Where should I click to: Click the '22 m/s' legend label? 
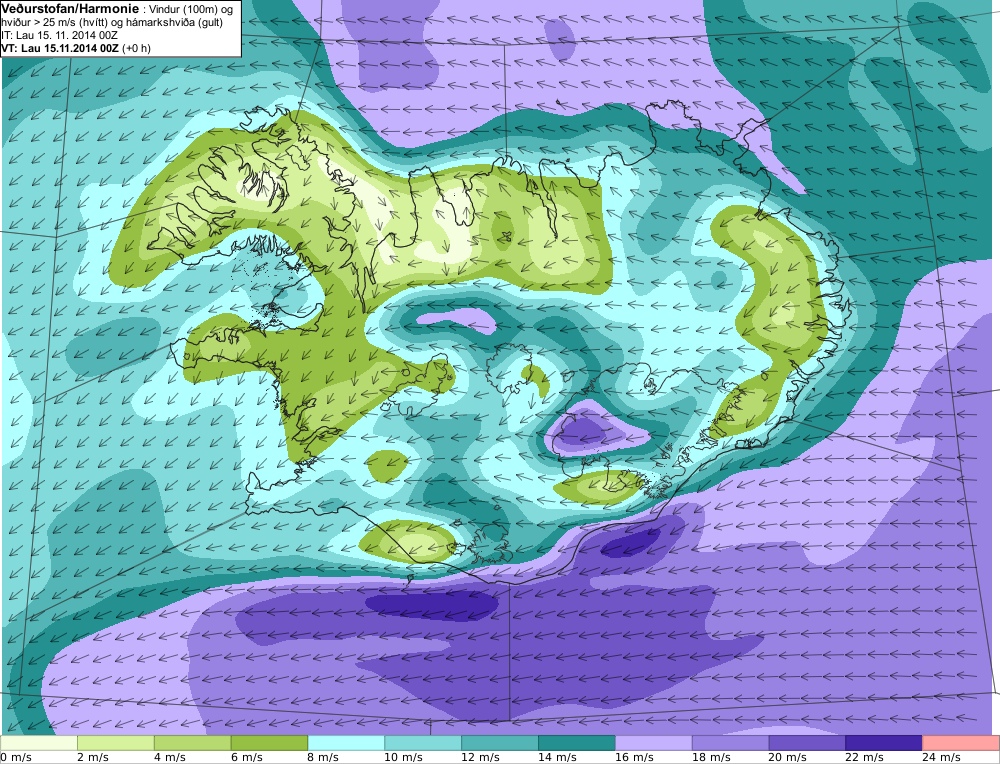click(x=865, y=757)
